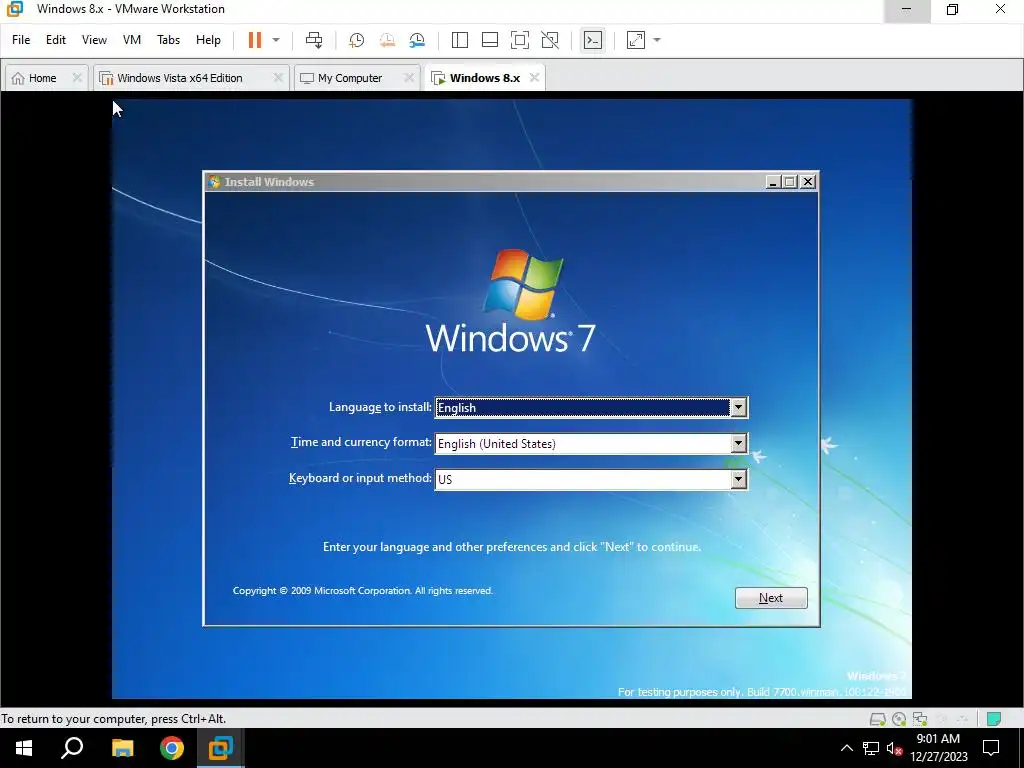Minimize the Install Windows dialog
The width and height of the screenshot is (1024, 768).
[773, 182]
